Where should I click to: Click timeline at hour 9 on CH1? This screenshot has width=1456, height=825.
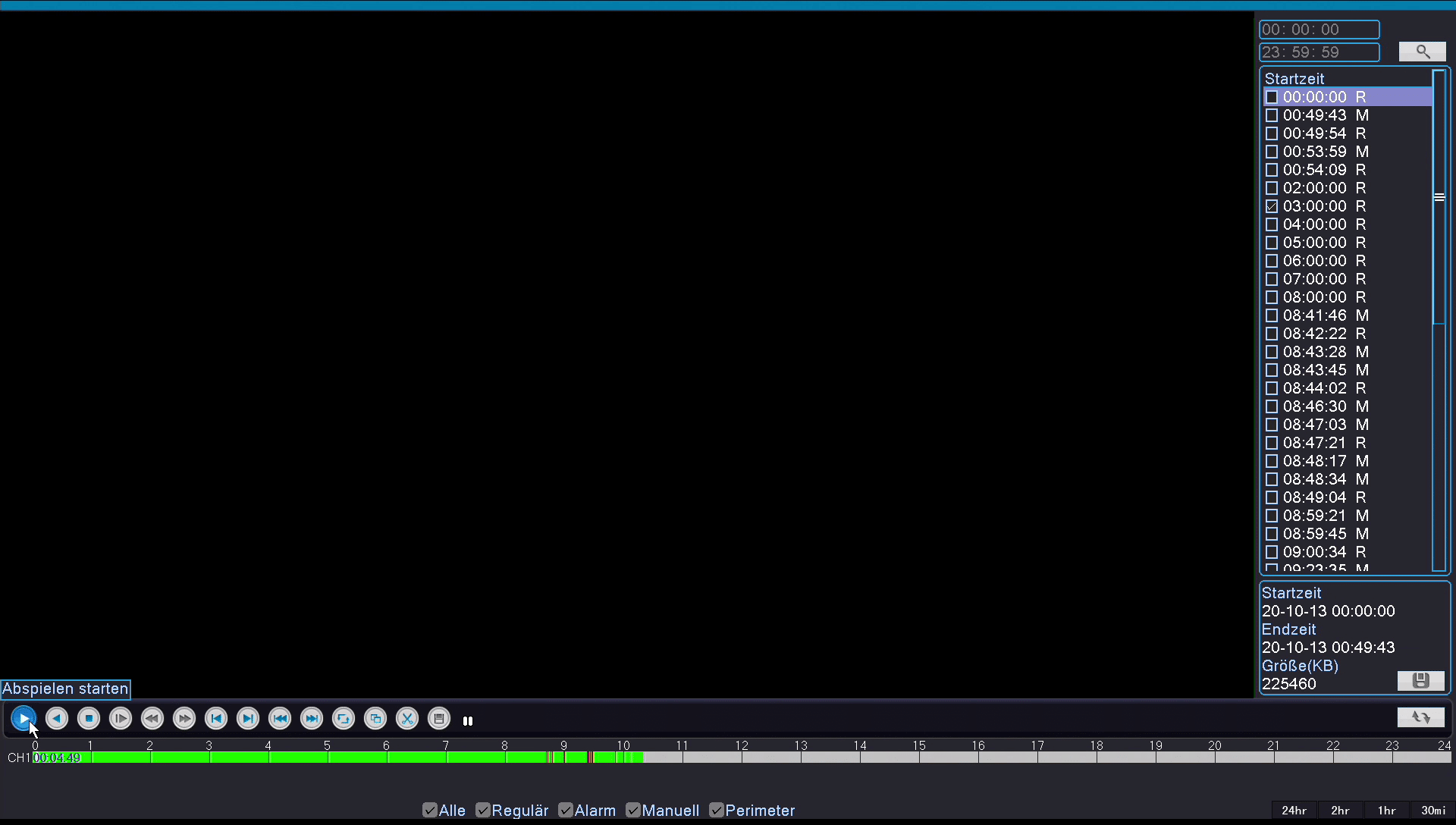click(x=565, y=758)
